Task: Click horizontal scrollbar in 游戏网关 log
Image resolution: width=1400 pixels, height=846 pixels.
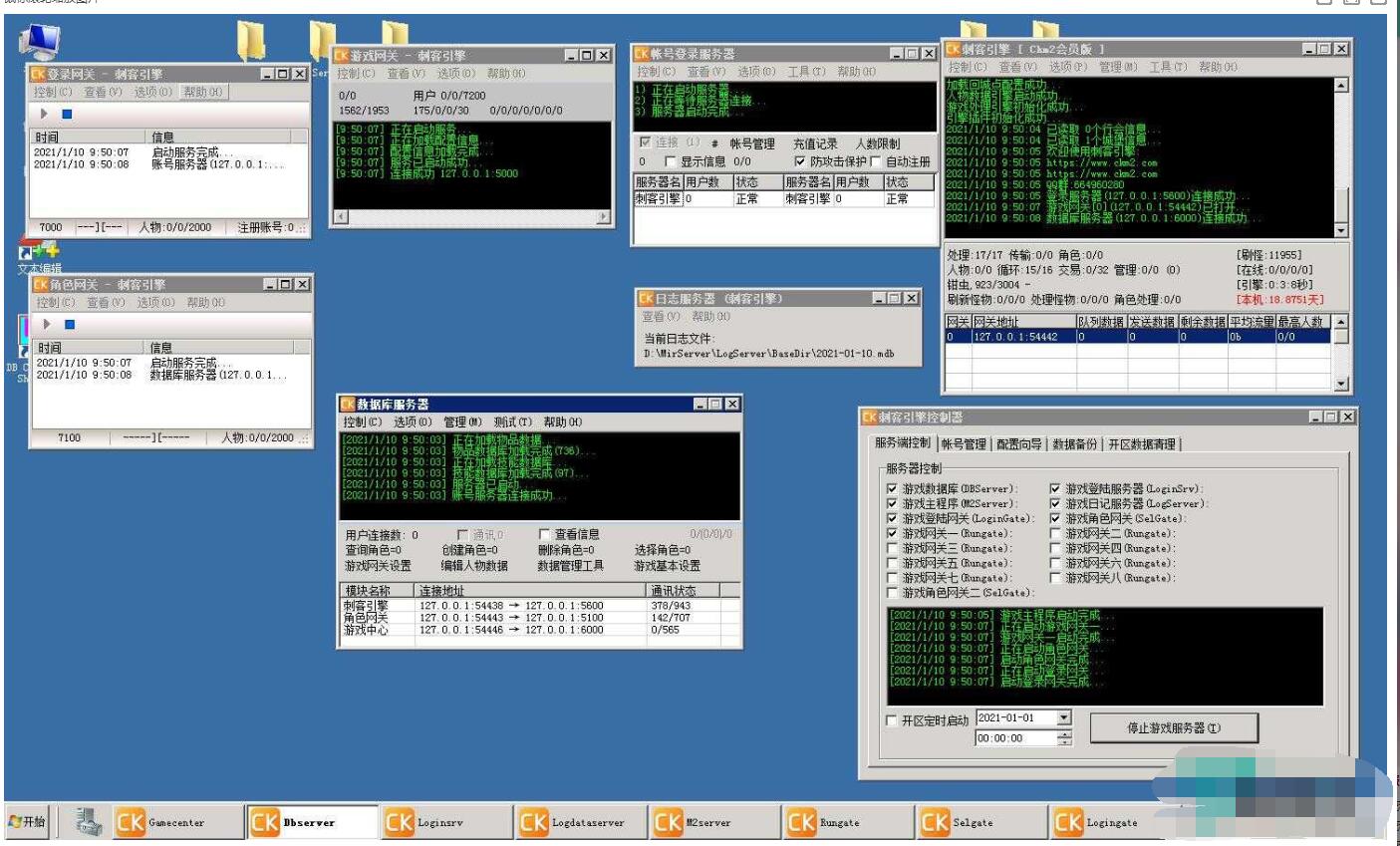Action: click(x=471, y=216)
